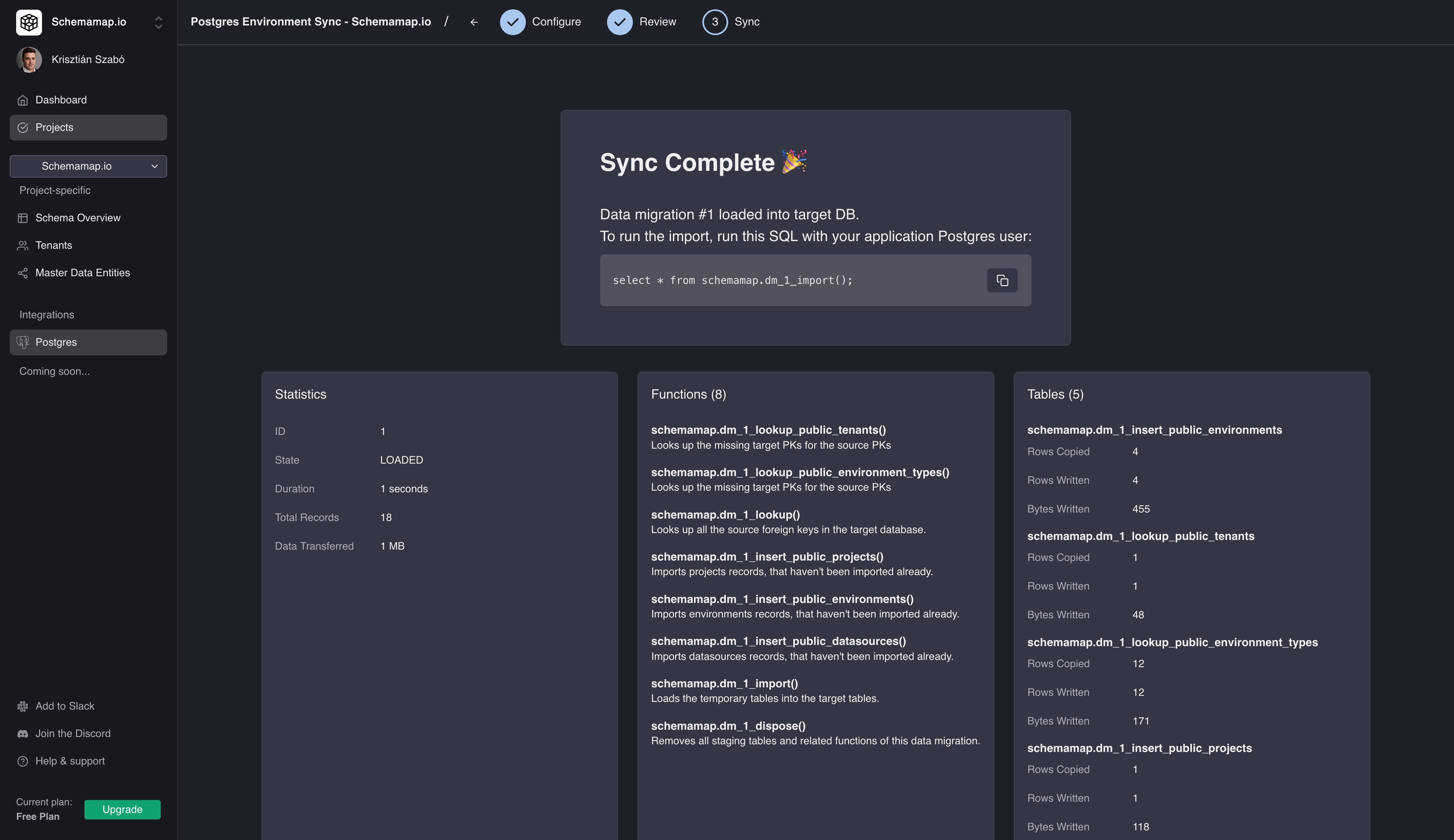Click the Discord logo icon
Image resolution: width=1454 pixels, height=840 pixels.
[x=23, y=734]
